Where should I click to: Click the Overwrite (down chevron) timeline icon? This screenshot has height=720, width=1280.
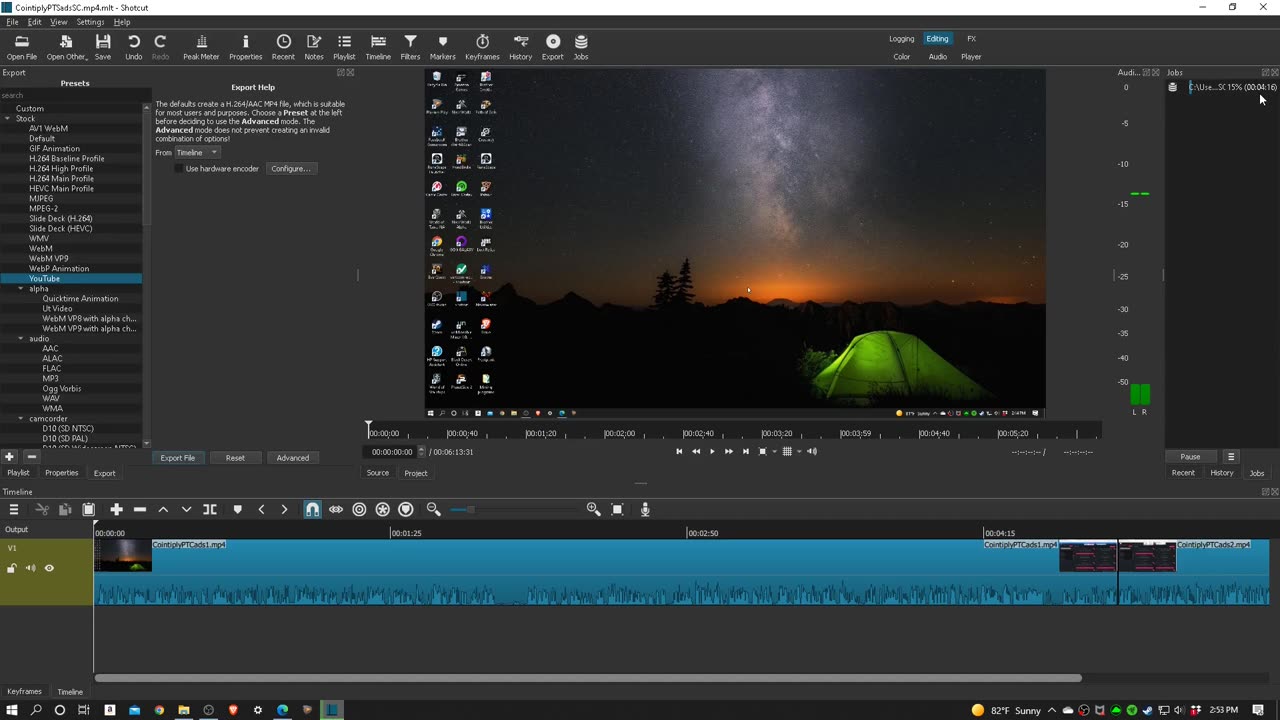coord(186,510)
